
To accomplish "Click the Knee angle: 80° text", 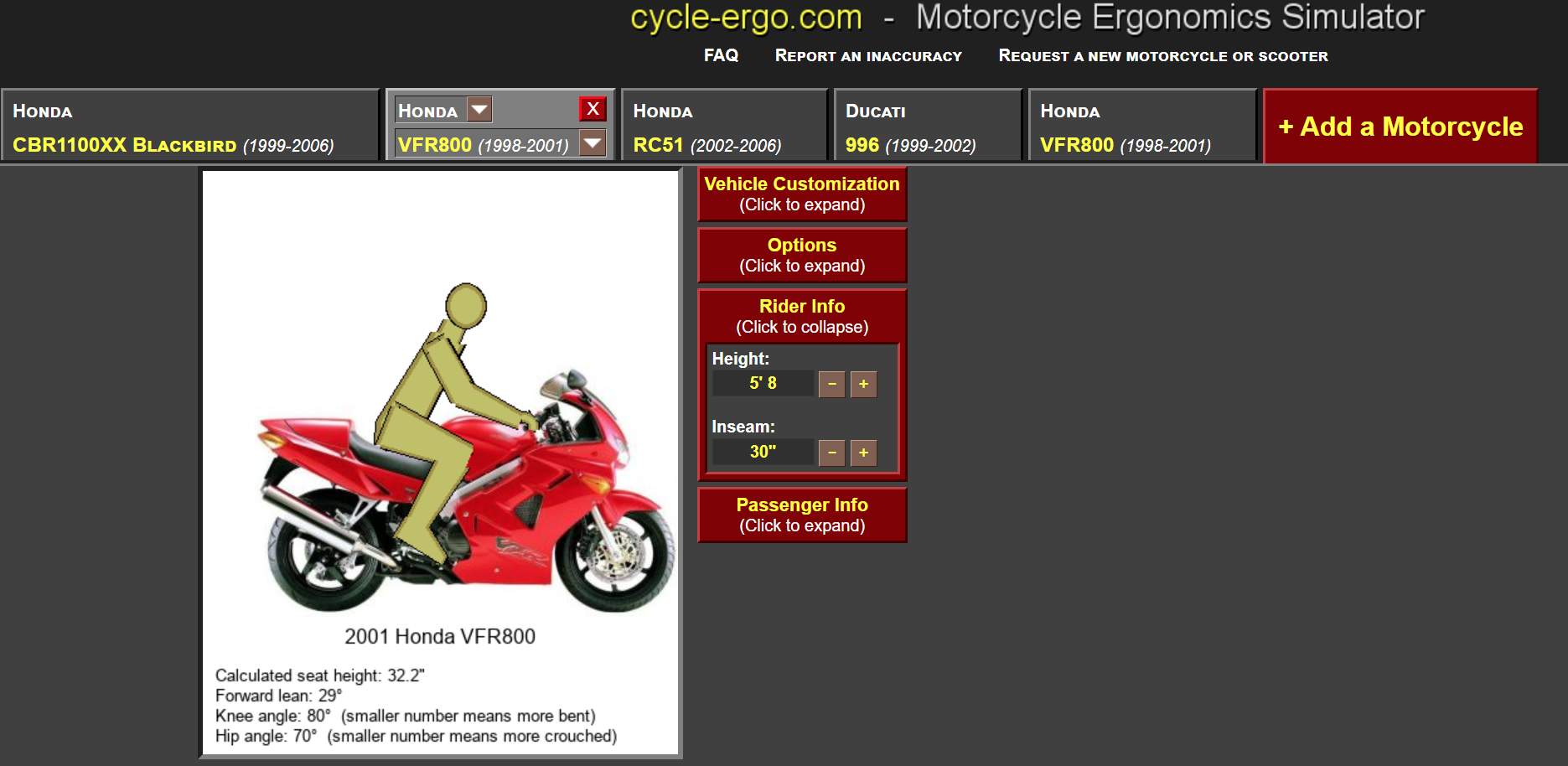I will coord(273,716).
